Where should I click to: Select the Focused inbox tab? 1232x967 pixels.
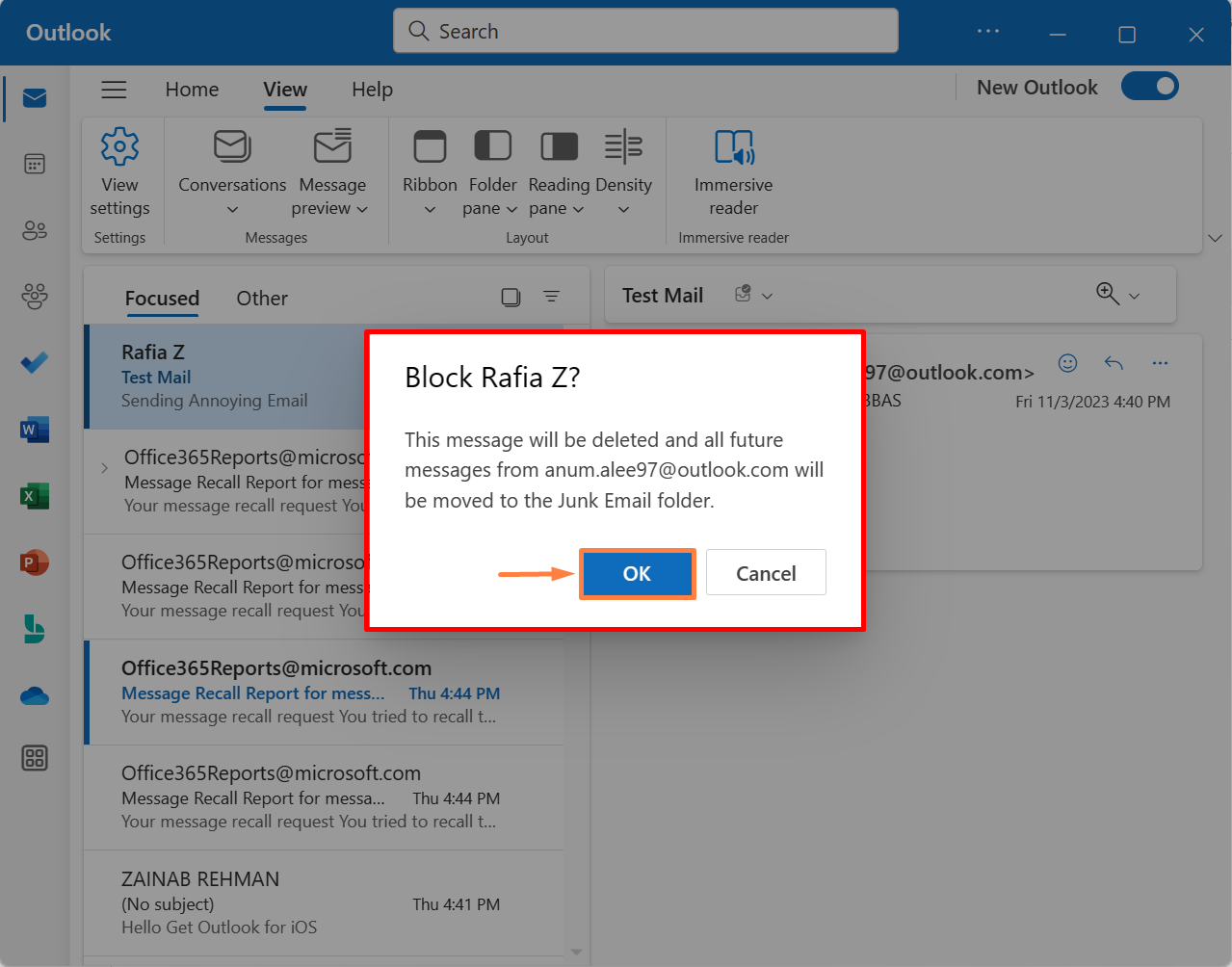click(162, 299)
